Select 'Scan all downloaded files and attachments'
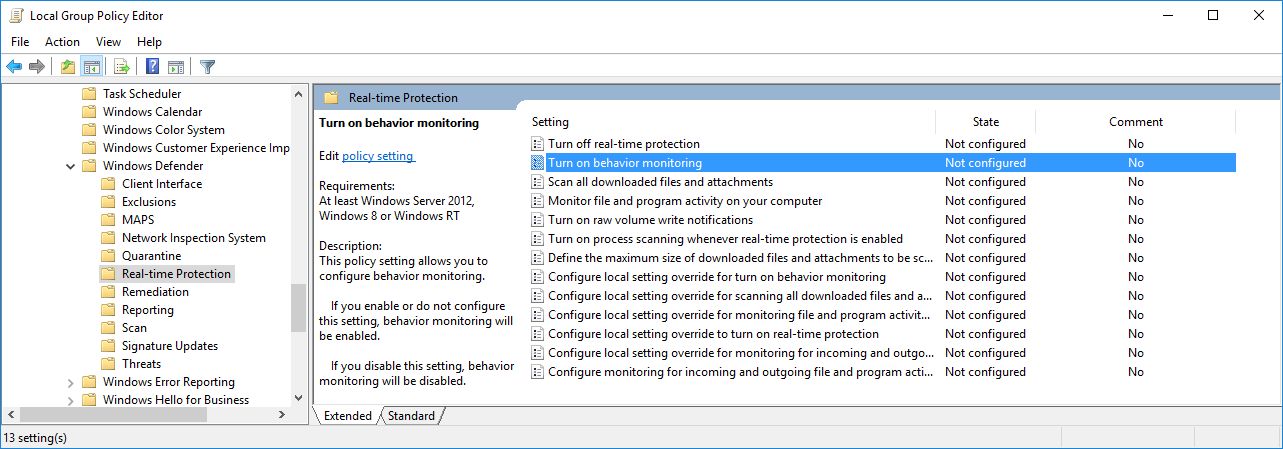 point(660,182)
